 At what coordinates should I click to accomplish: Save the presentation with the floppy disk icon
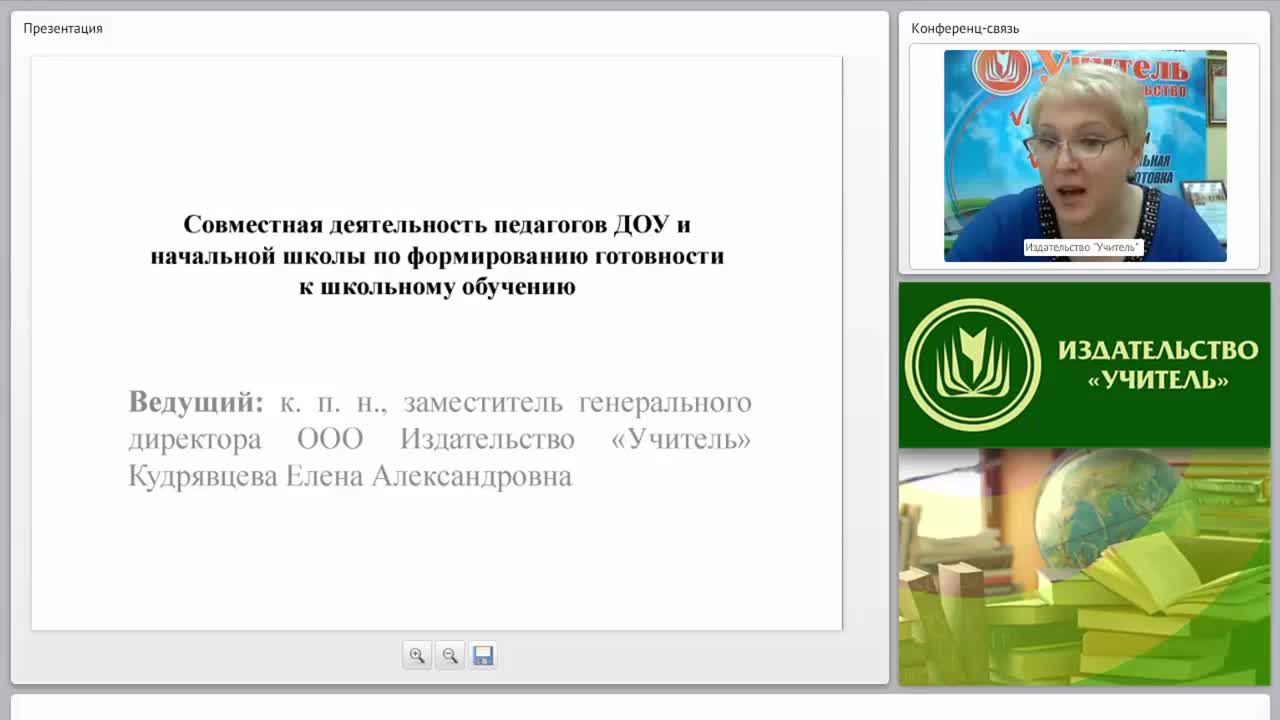(x=483, y=656)
